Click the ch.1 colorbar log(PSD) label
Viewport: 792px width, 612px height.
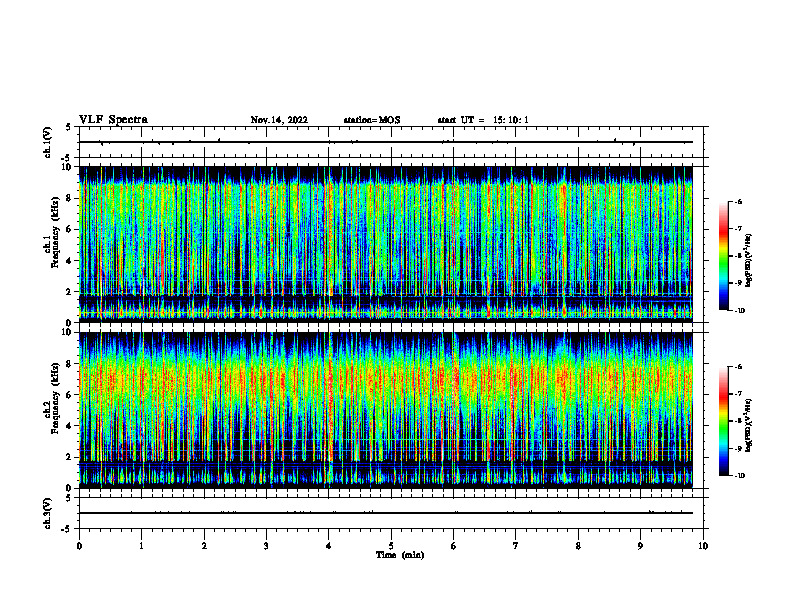pyautogui.click(x=749, y=261)
